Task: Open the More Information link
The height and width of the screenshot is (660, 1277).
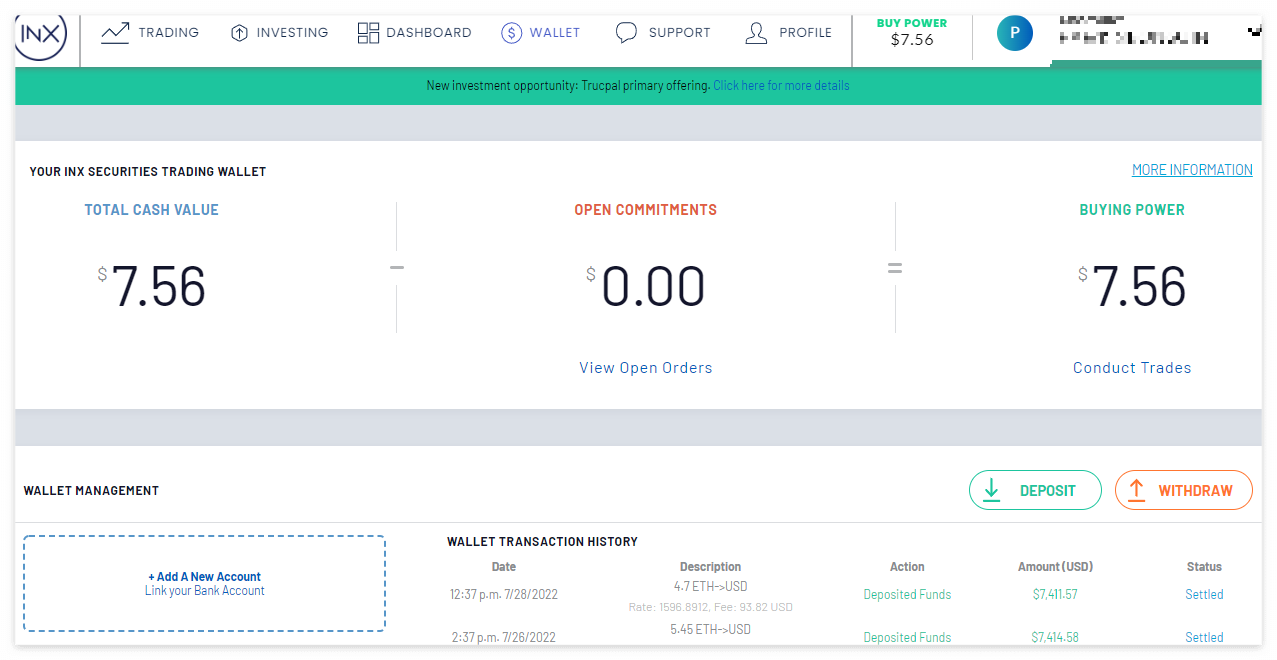Action: tap(1192, 170)
